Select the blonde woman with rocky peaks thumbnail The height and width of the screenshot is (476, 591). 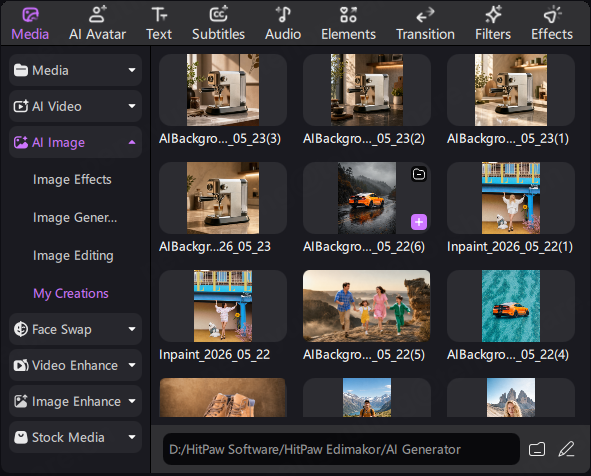pos(511,397)
